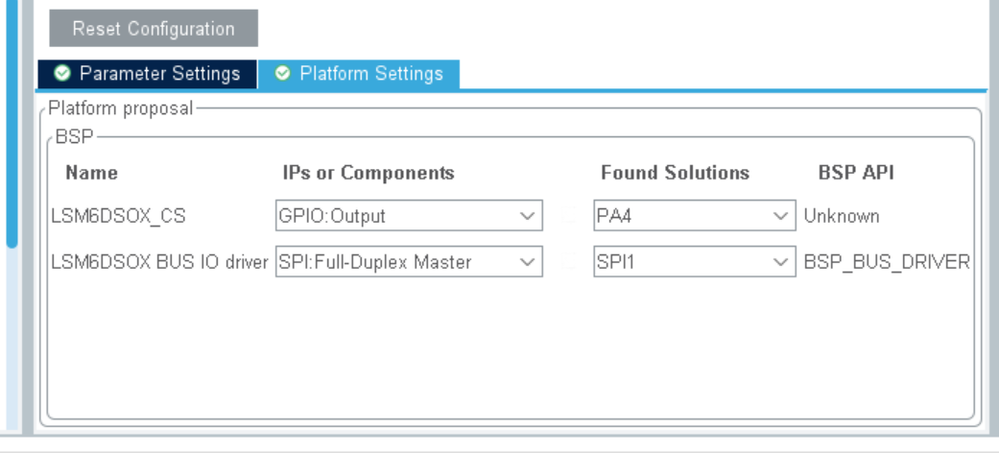The width and height of the screenshot is (999, 453).
Task: Click the Platform proposal group label
Action: click(x=120, y=108)
